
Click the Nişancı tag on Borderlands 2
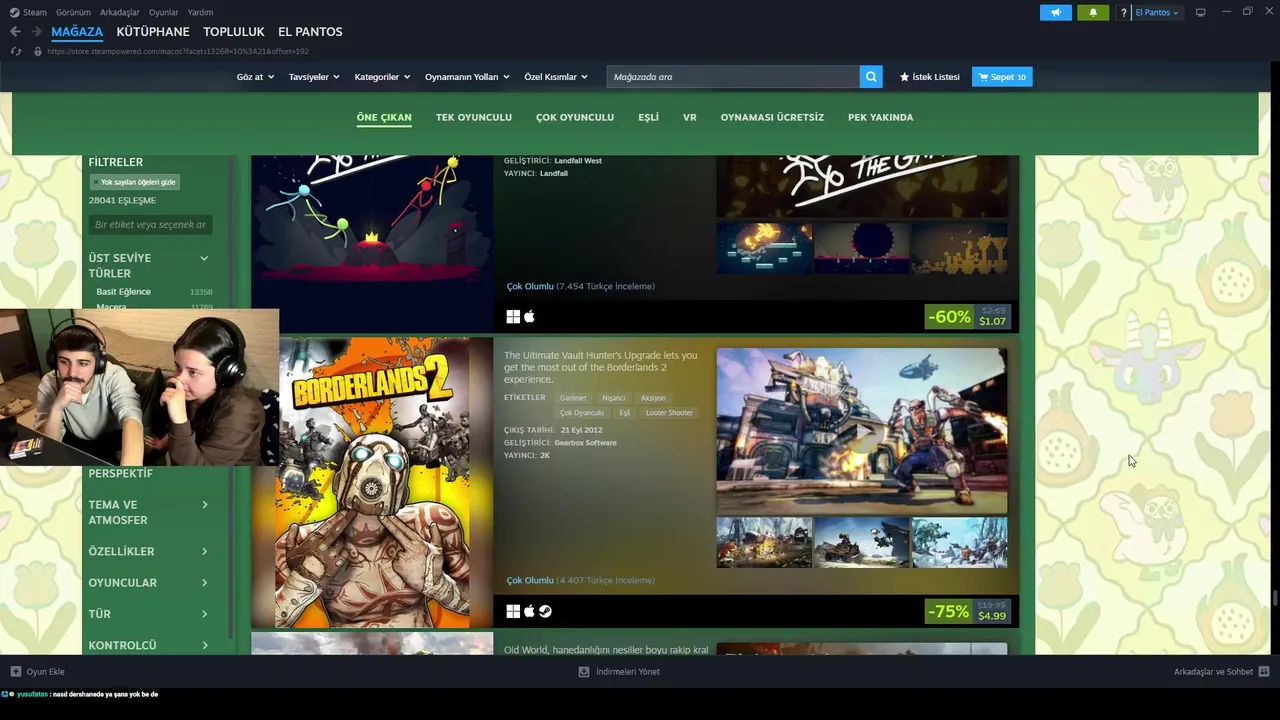[x=613, y=398]
